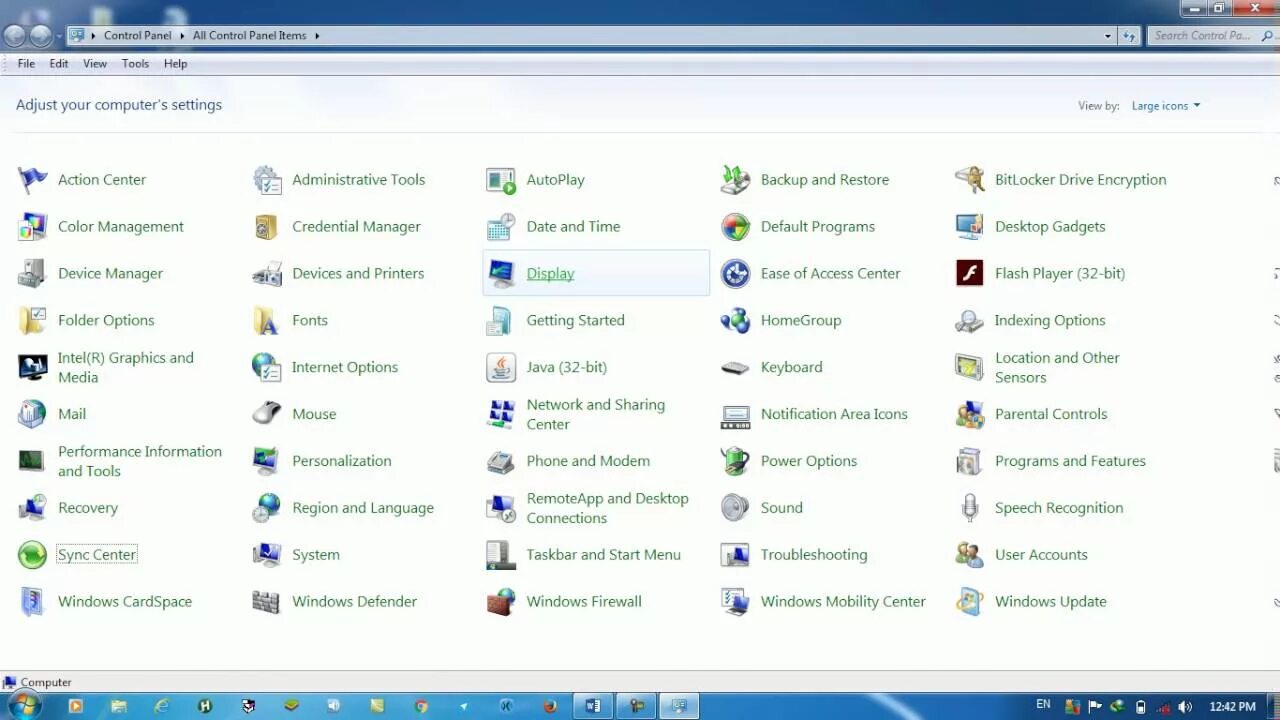The image size is (1280, 720).
Task: Open Taskbar and Start Menu link
Action: pyautogui.click(x=604, y=555)
